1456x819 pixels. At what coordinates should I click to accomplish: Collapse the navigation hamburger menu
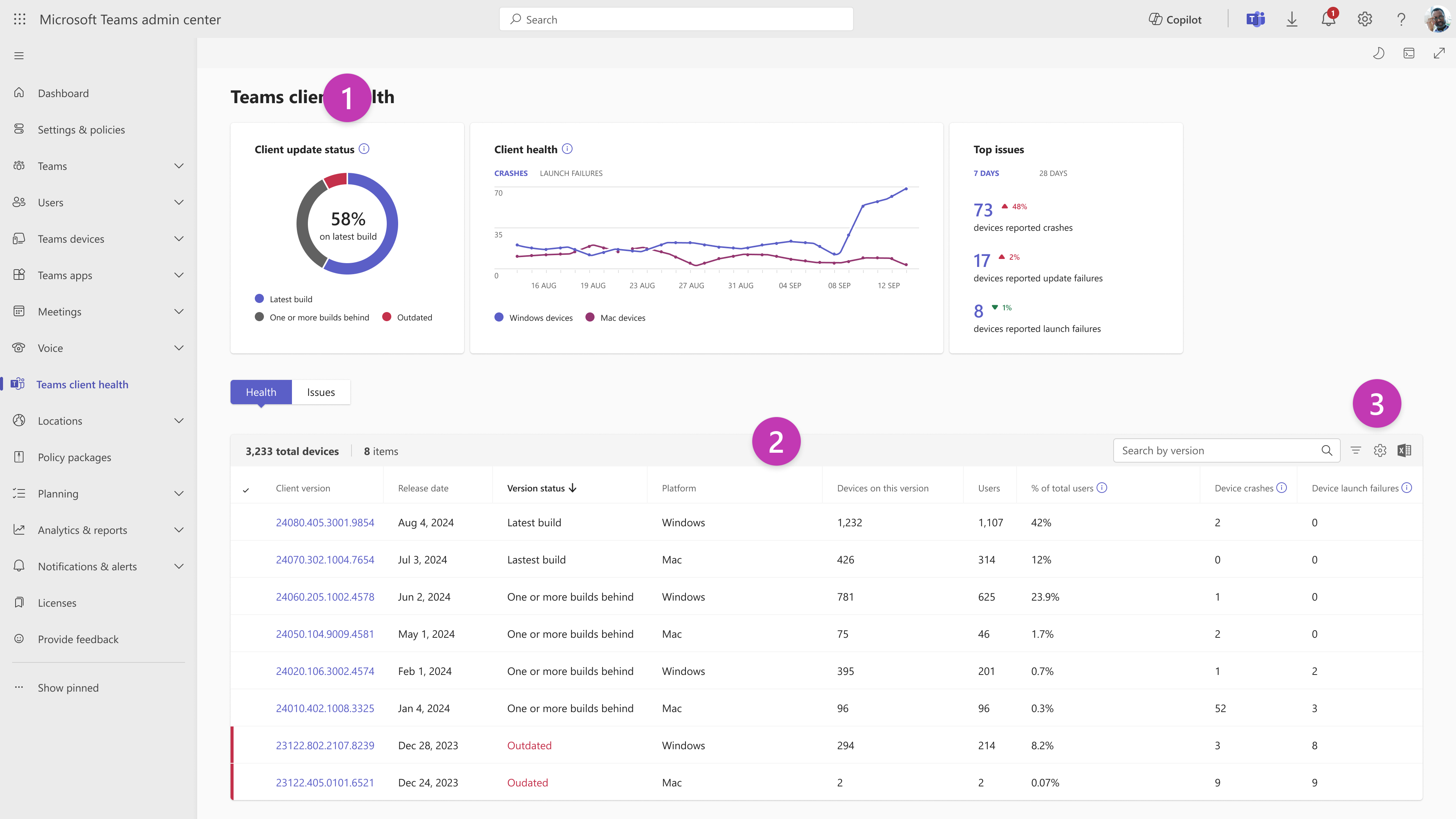point(19,56)
